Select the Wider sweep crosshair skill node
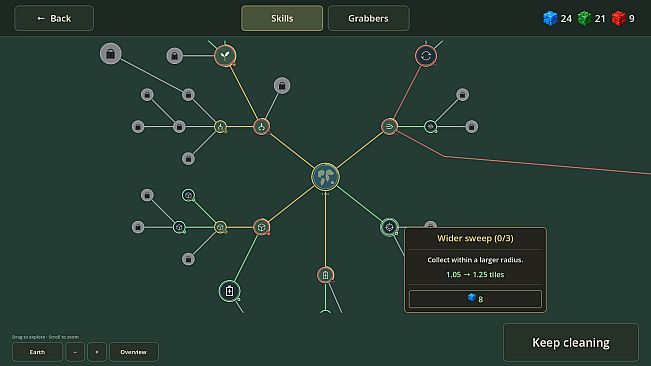Image resolution: width=651 pixels, height=366 pixels. (x=389, y=227)
